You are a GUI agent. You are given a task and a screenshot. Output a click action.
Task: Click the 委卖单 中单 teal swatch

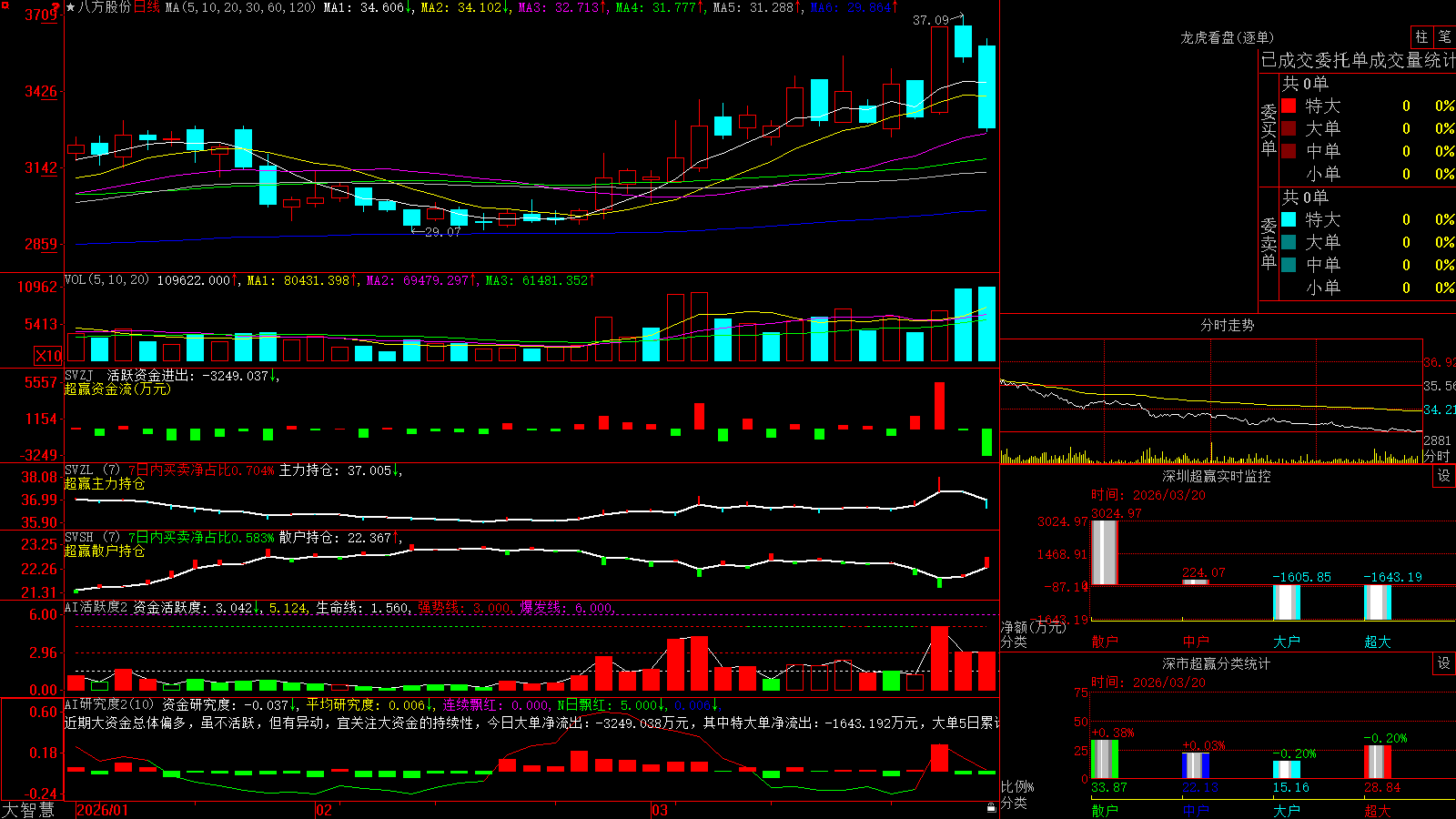click(x=1289, y=265)
